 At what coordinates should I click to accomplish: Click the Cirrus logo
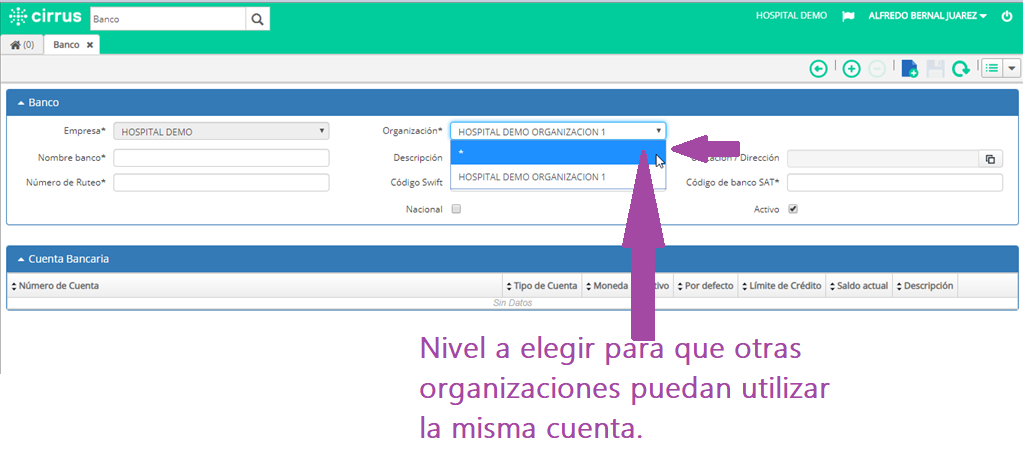click(x=45, y=18)
